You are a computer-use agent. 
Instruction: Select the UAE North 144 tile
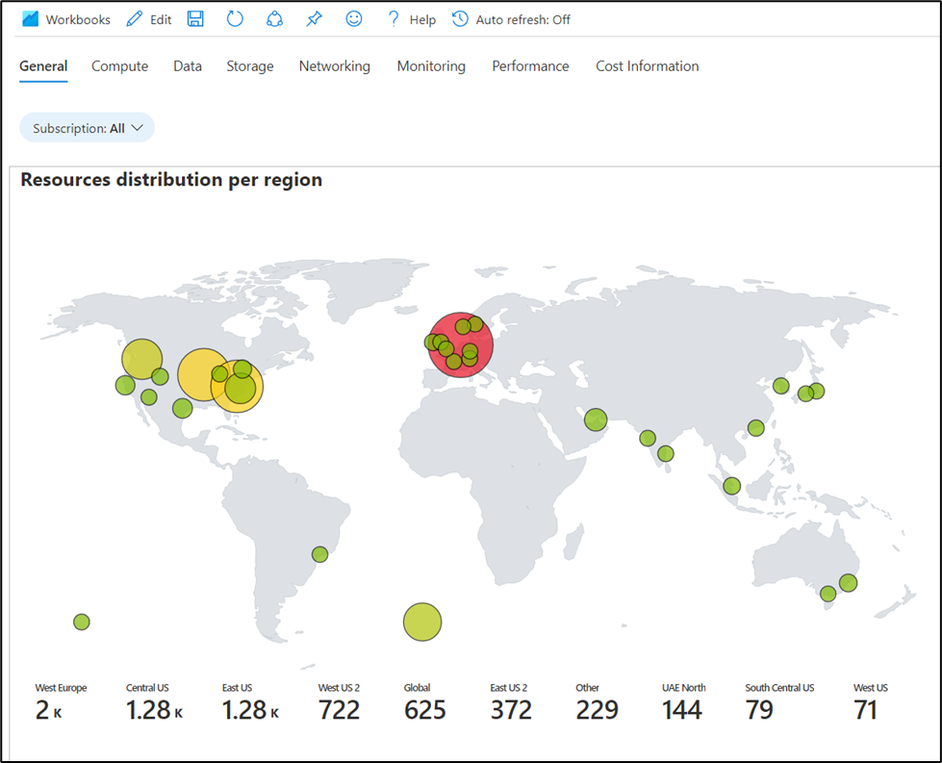[x=683, y=703]
